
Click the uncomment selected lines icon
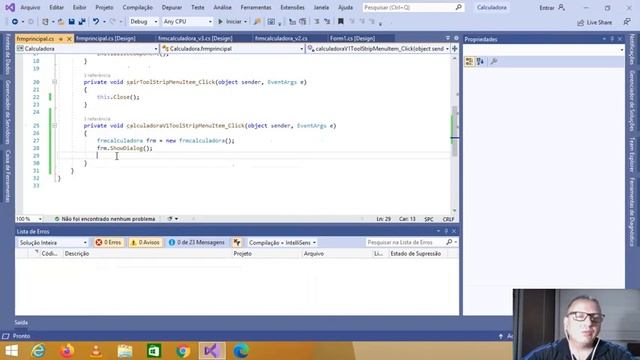(327, 21)
